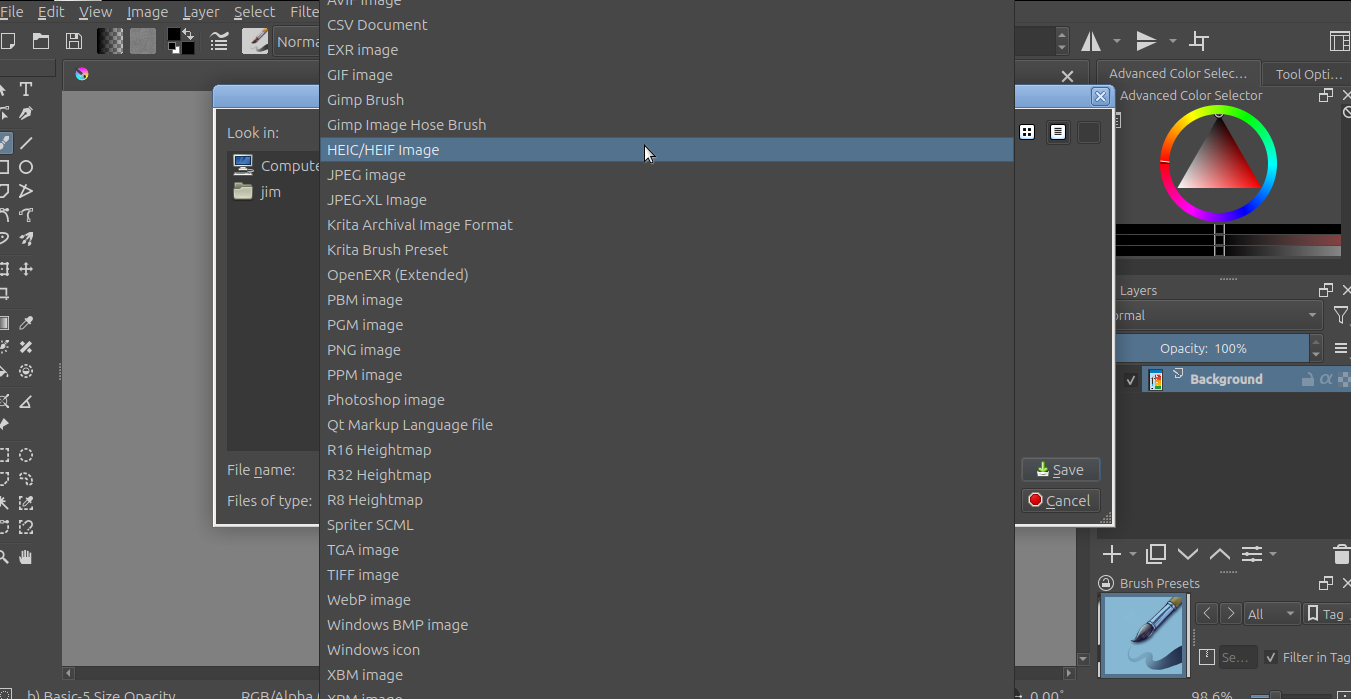Uncheck the Filter in Tag checkbox
Image resolution: width=1351 pixels, height=699 pixels.
pos(1271,657)
